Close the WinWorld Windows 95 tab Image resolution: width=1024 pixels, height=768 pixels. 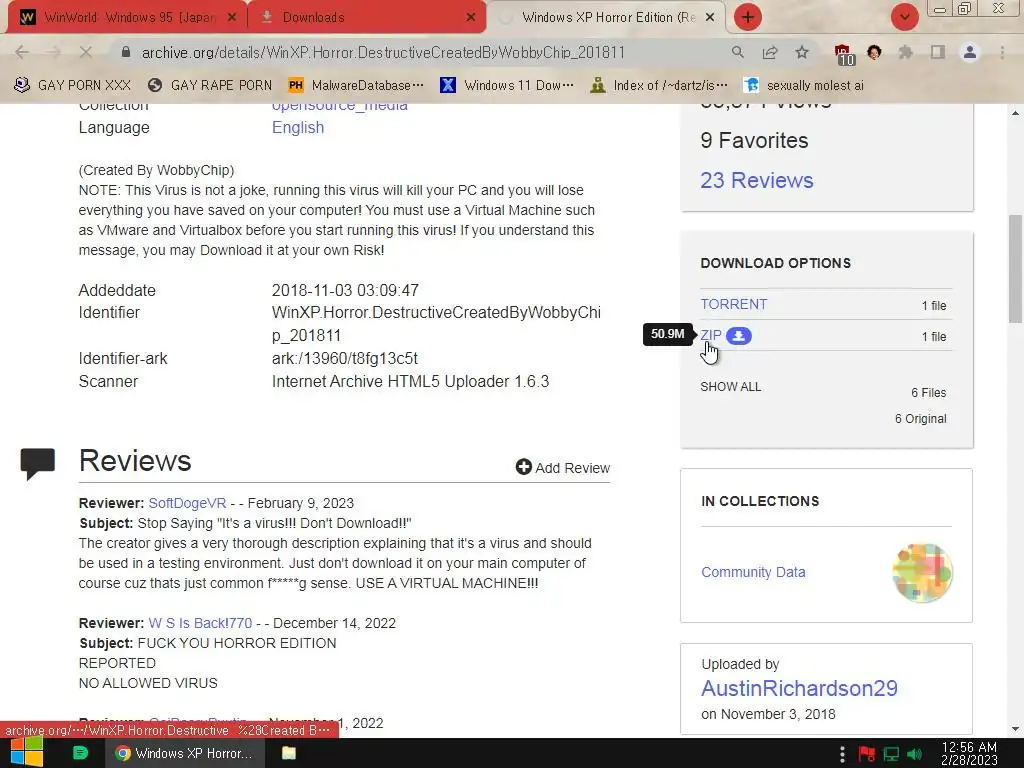coord(232,18)
